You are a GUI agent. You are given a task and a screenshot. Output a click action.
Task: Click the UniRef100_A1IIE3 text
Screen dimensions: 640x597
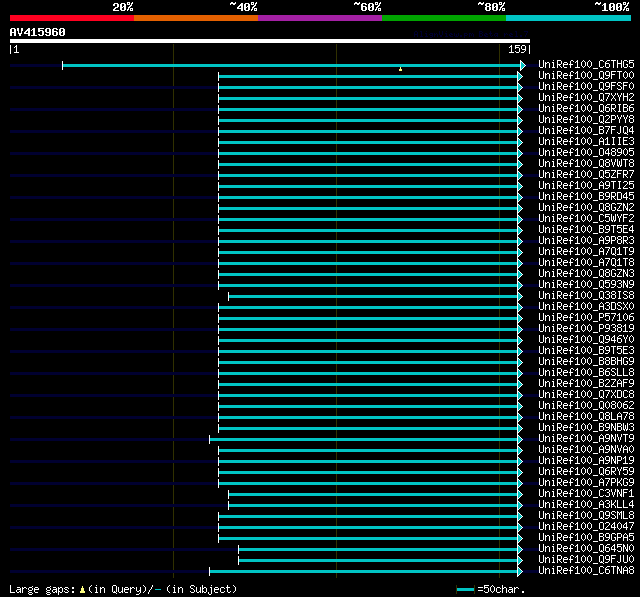(586, 142)
